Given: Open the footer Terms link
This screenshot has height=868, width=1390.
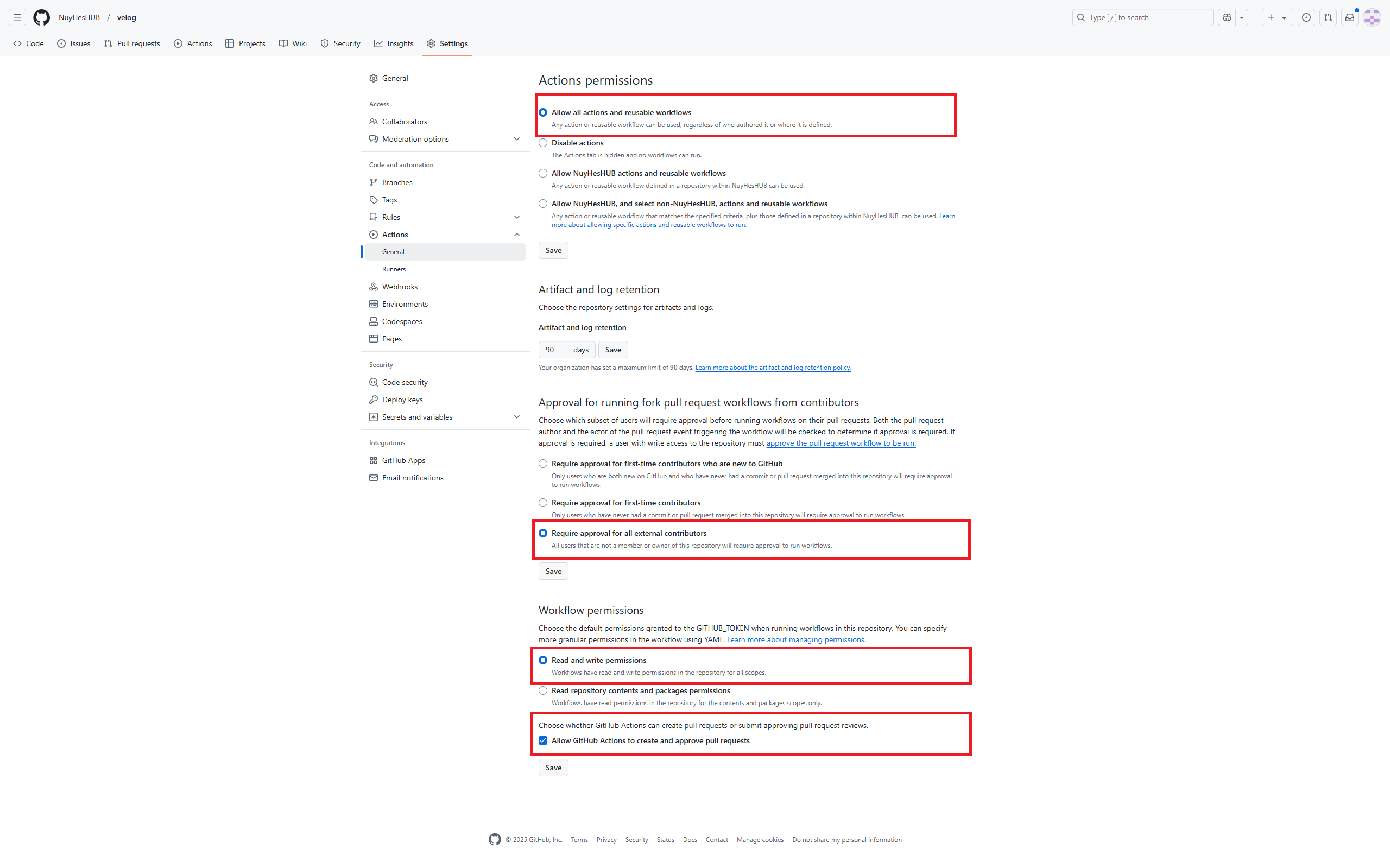Looking at the screenshot, I should point(579,840).
